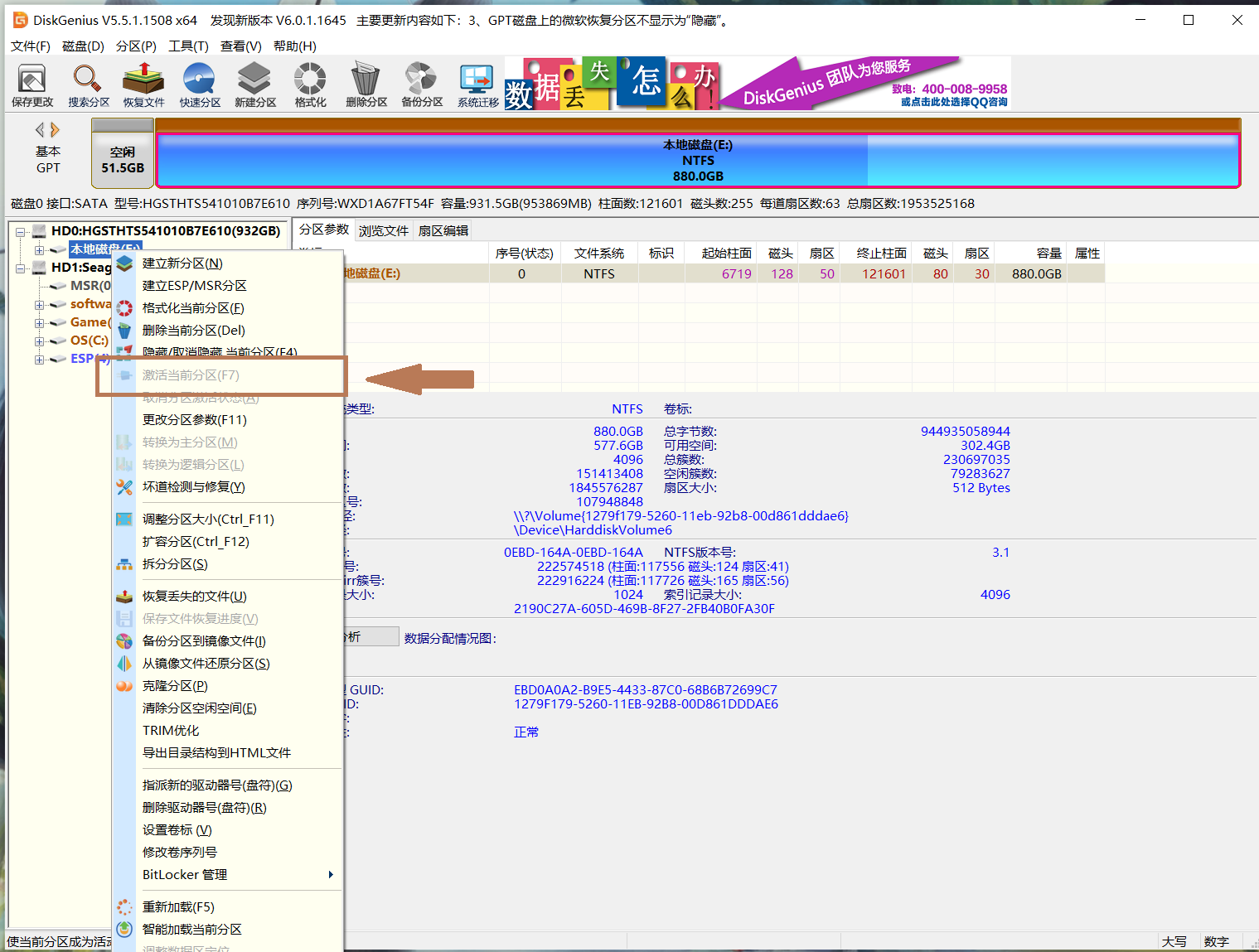
Task: Choose 建立新分区(N) from context menu
Action: [182, 263]
